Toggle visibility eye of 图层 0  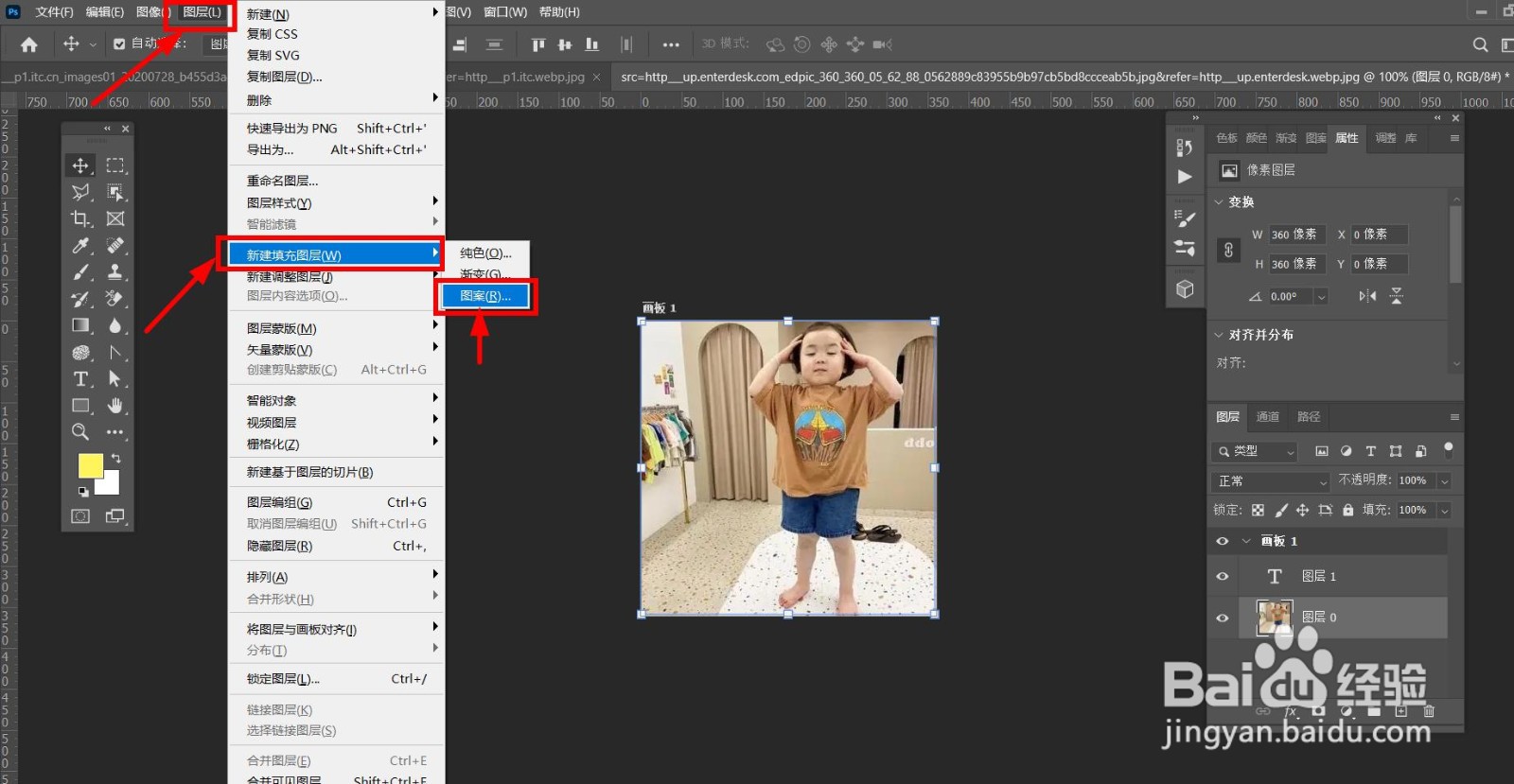pos(1223,618)
